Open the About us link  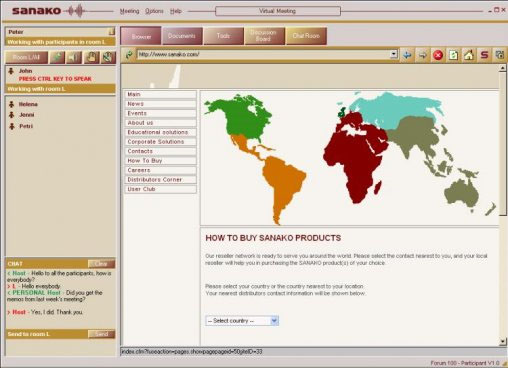click(x=160, y=123)
